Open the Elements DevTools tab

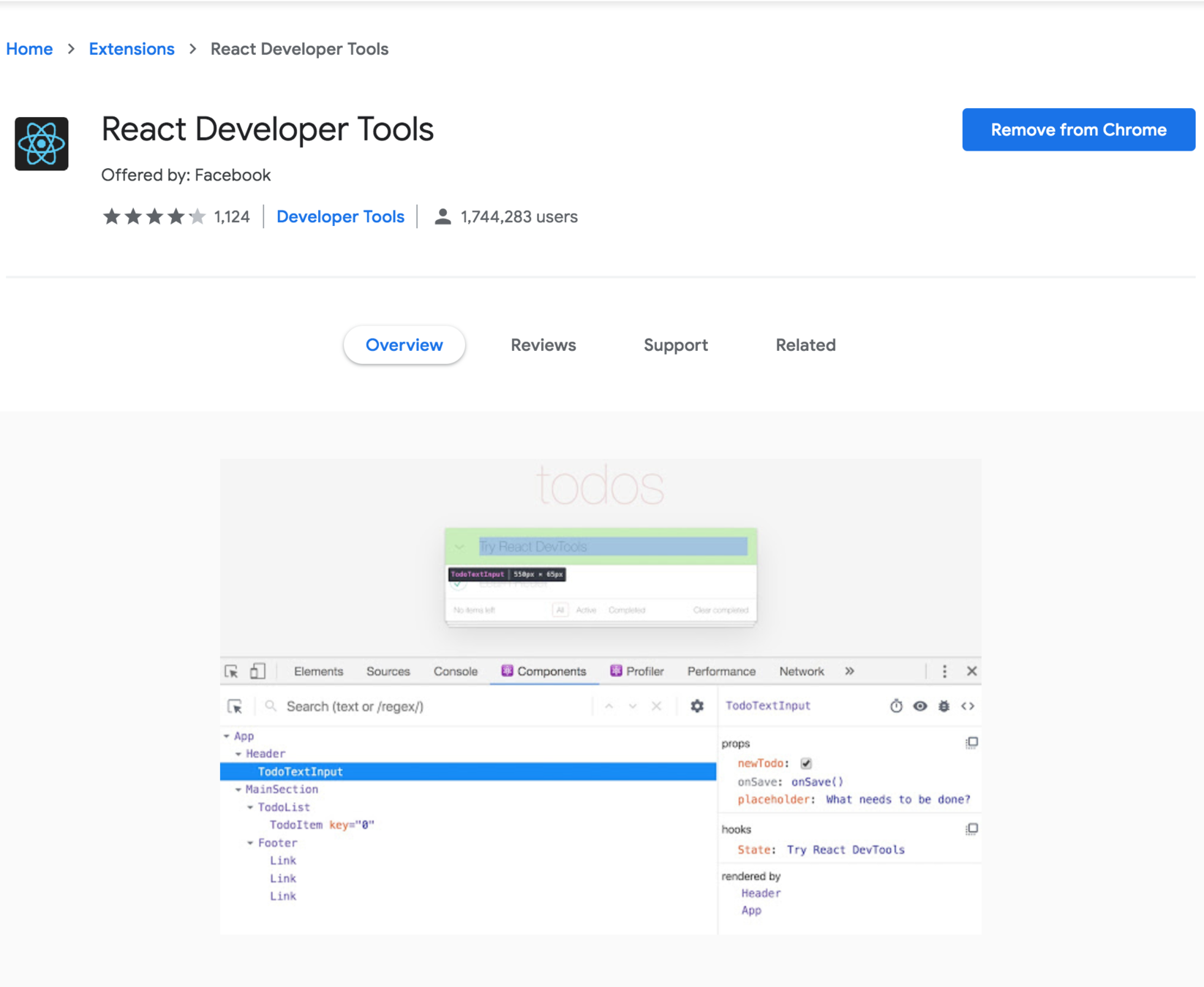318,671
